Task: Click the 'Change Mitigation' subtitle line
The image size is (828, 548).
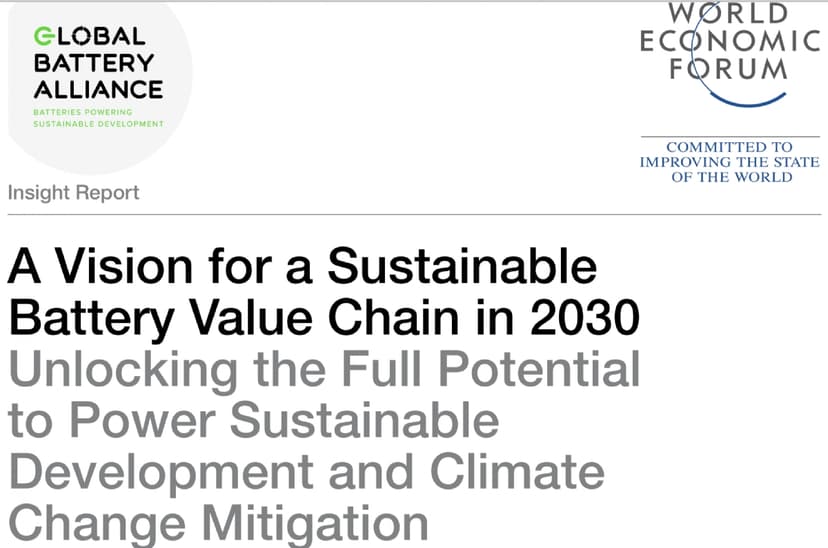Action: pos(218,523)
